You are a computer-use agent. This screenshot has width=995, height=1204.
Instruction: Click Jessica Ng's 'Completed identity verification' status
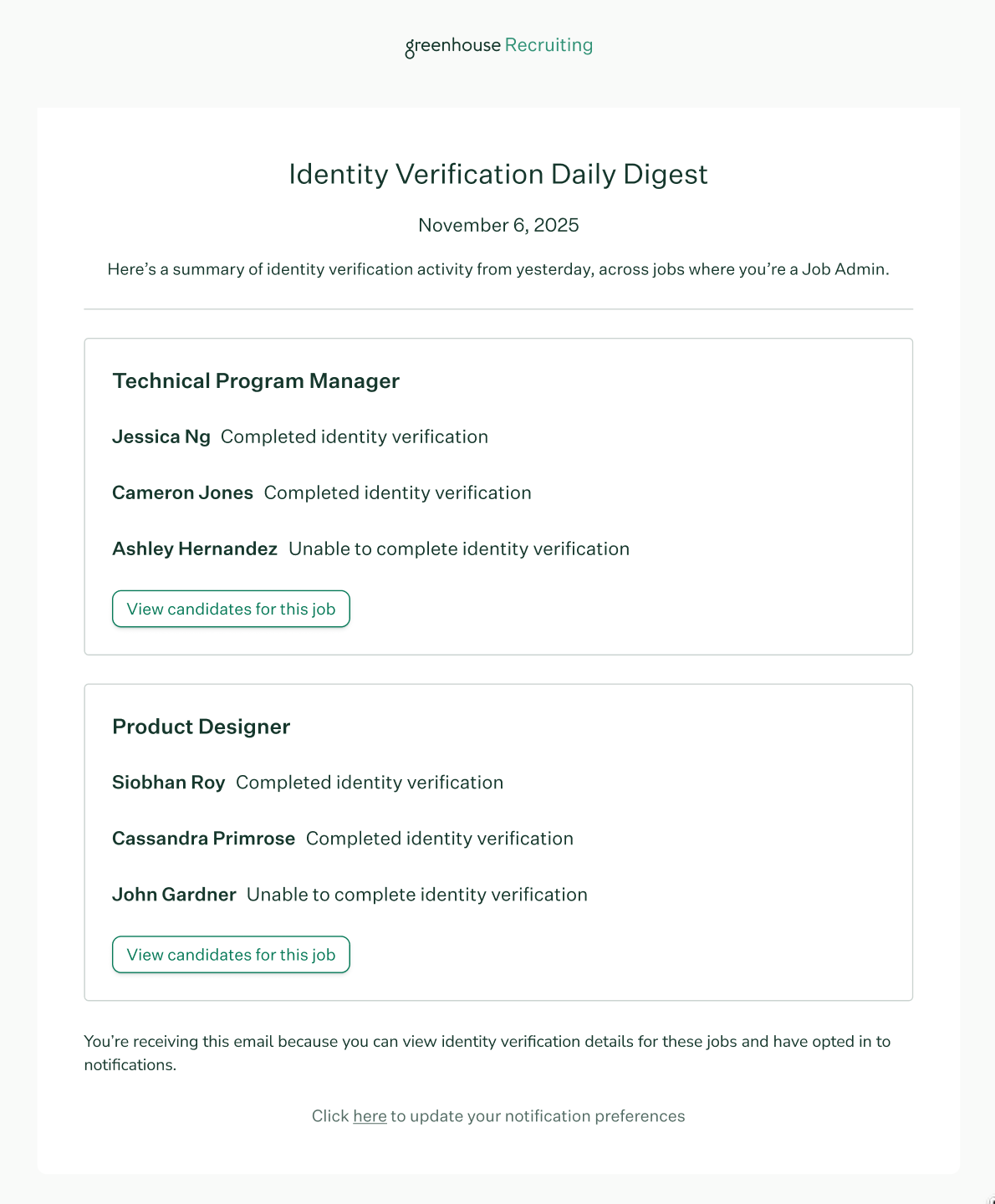click(x=355, y=436)
